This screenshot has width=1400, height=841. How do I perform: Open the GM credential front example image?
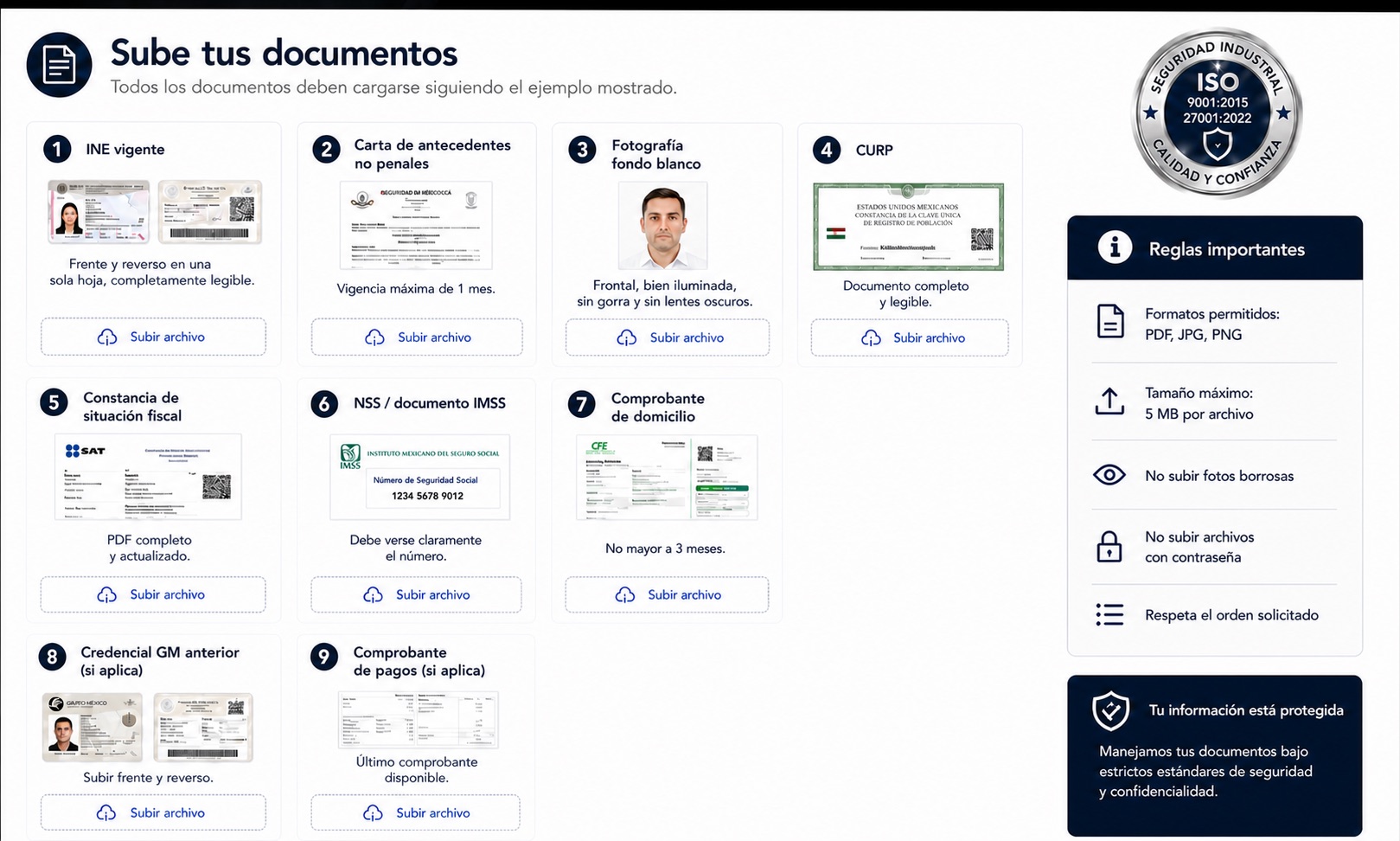(x=93, y=727)
